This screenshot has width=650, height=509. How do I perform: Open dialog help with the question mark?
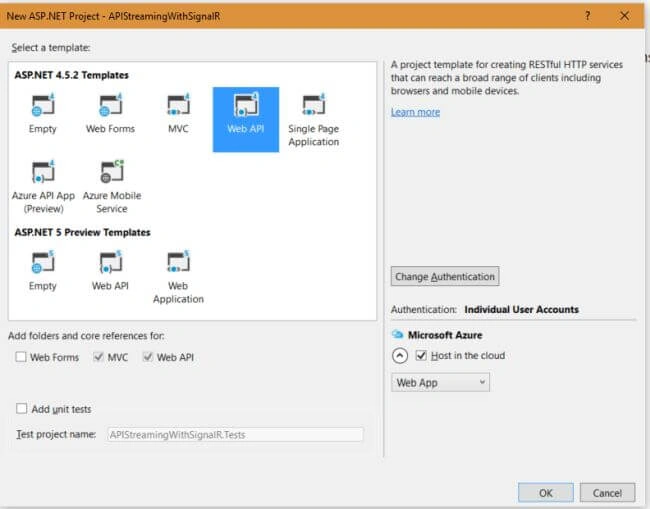point(587,16)
